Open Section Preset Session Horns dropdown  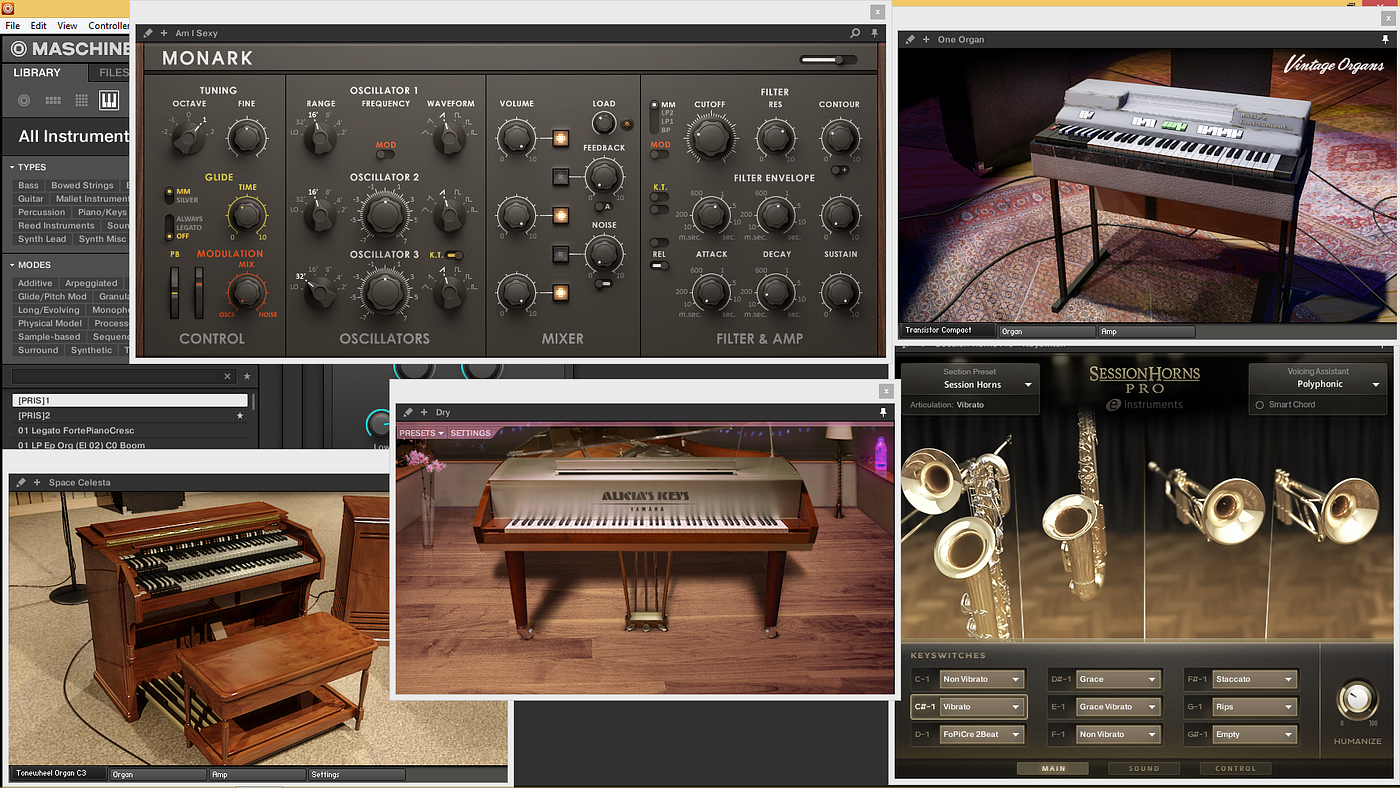tap(972, 385)
